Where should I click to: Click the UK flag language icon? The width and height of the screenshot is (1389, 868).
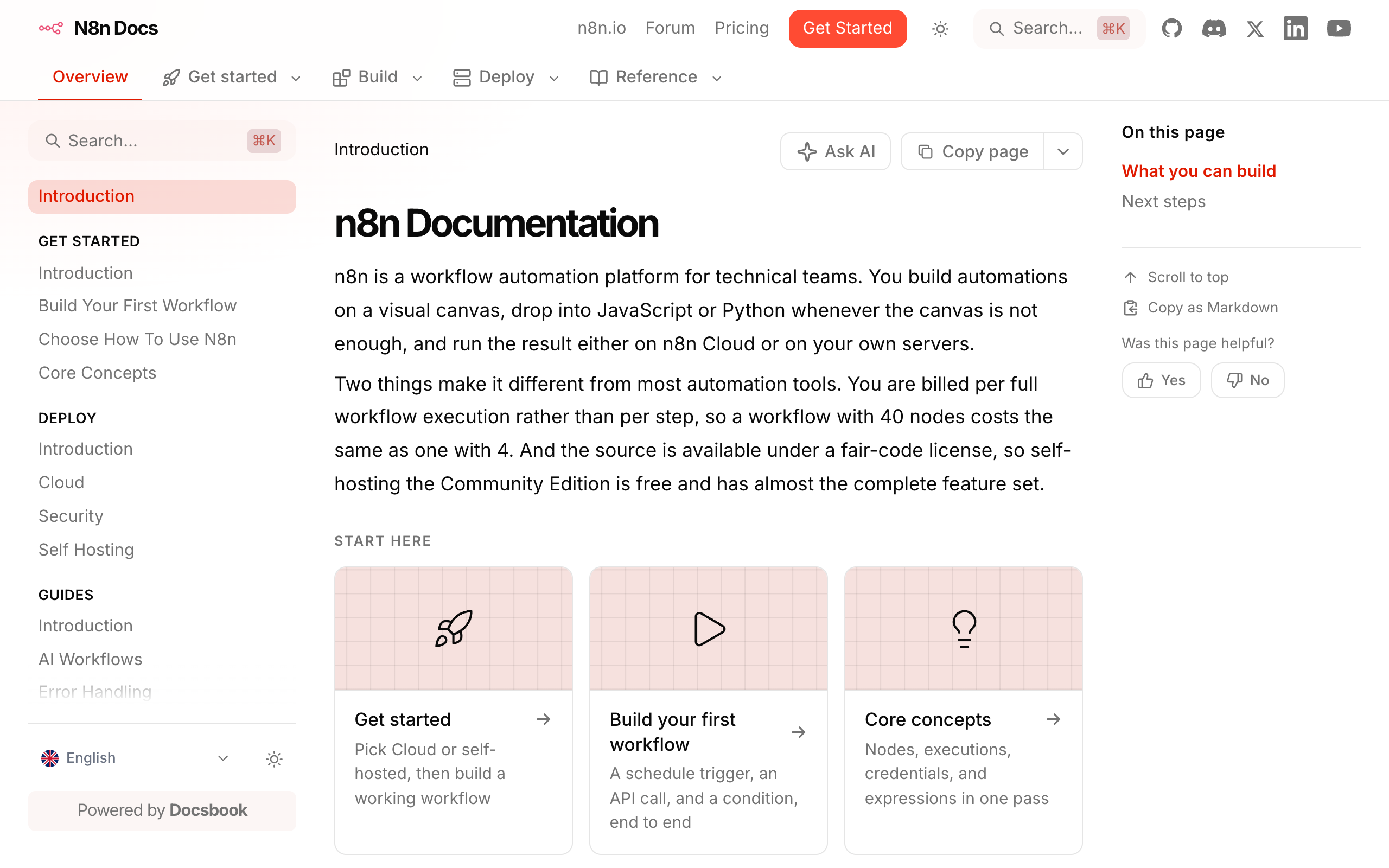pyautogui.click(x=50, y=758)
